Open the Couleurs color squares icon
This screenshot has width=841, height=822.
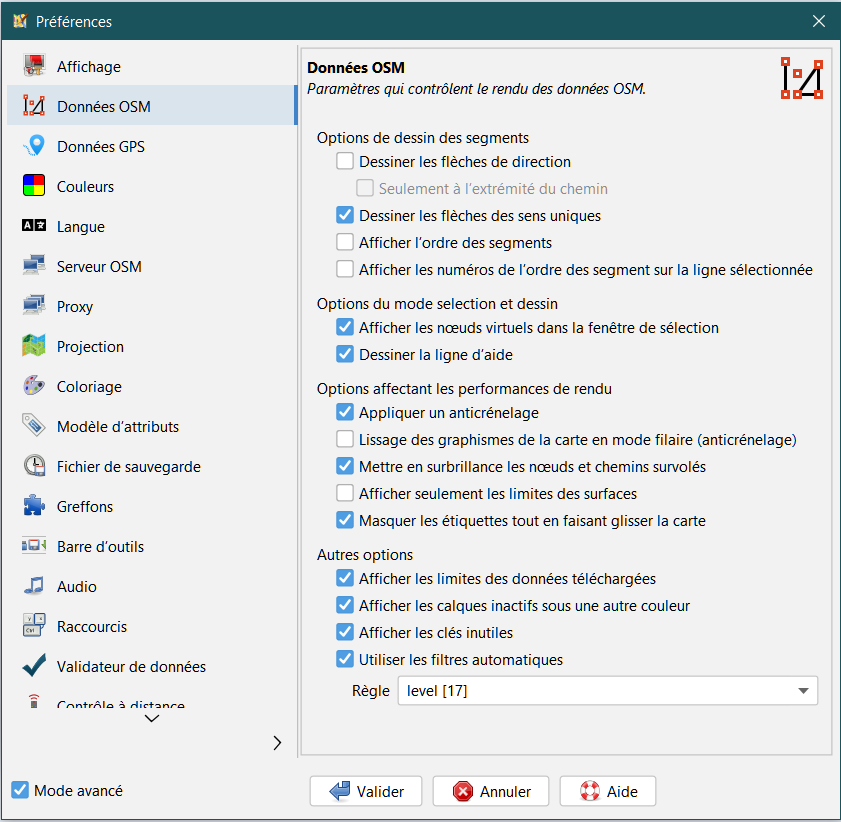click(34, 187)
